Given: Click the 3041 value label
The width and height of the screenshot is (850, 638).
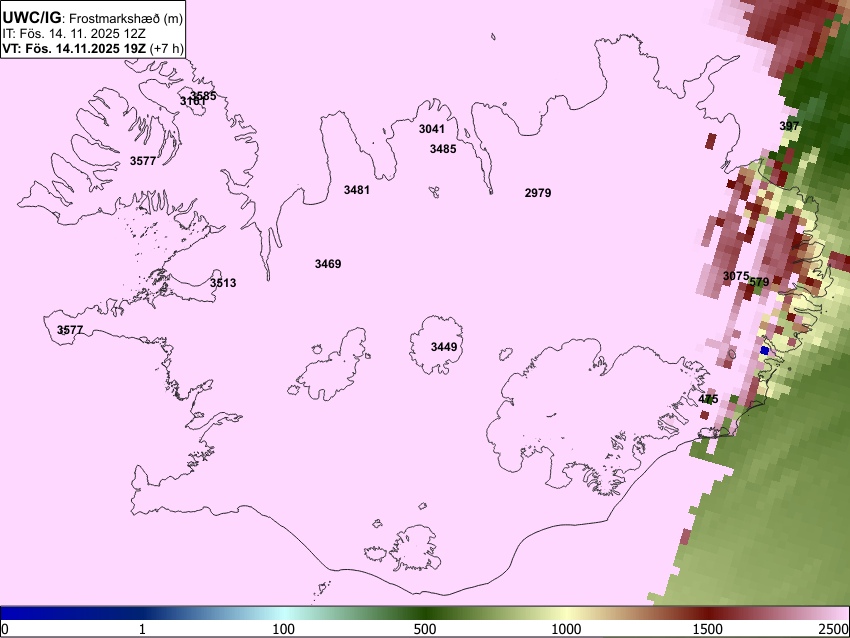Looking at the screenshot, I should pos(432,129).
